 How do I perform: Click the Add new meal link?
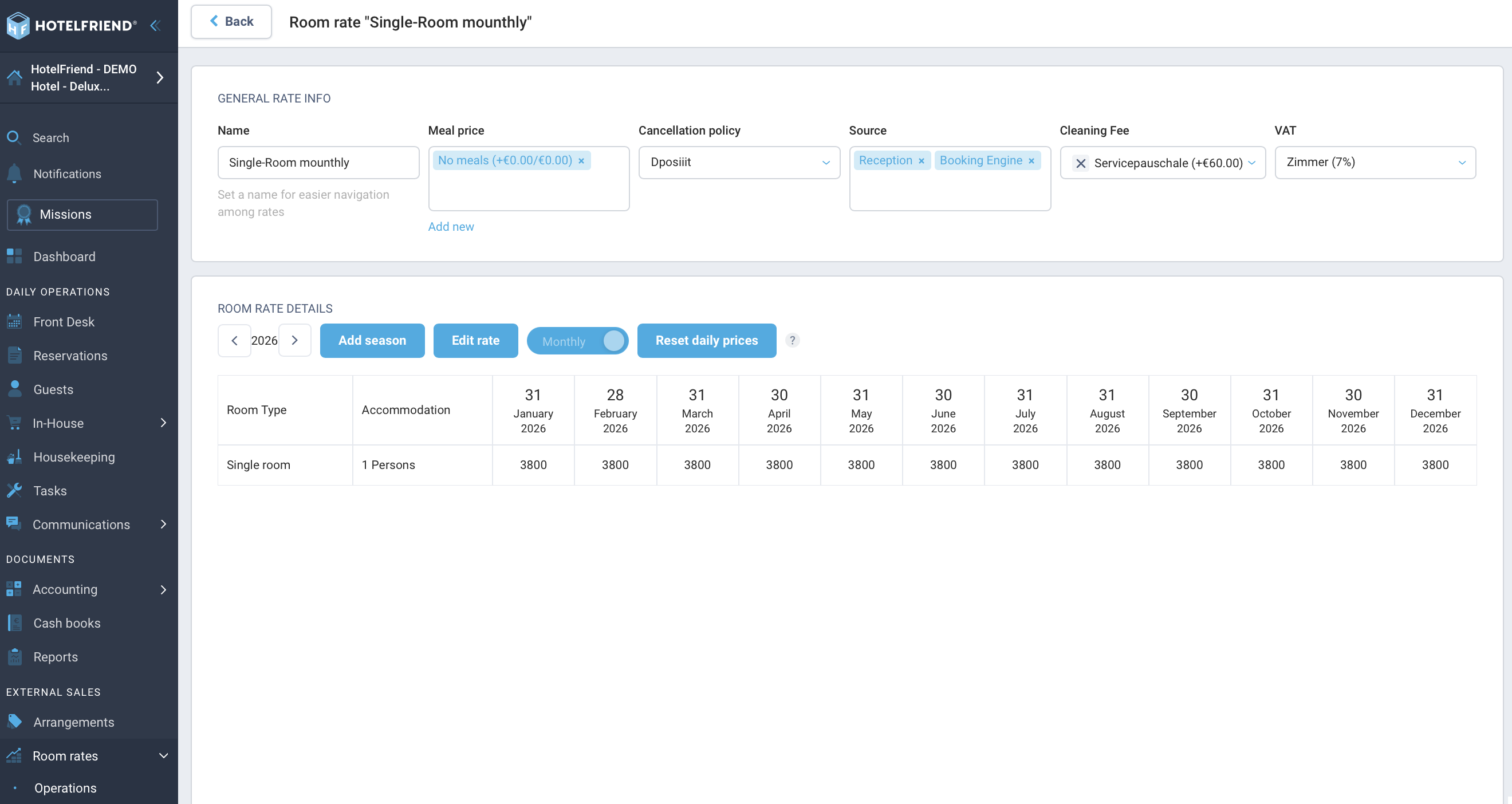(x=451, y=227)
